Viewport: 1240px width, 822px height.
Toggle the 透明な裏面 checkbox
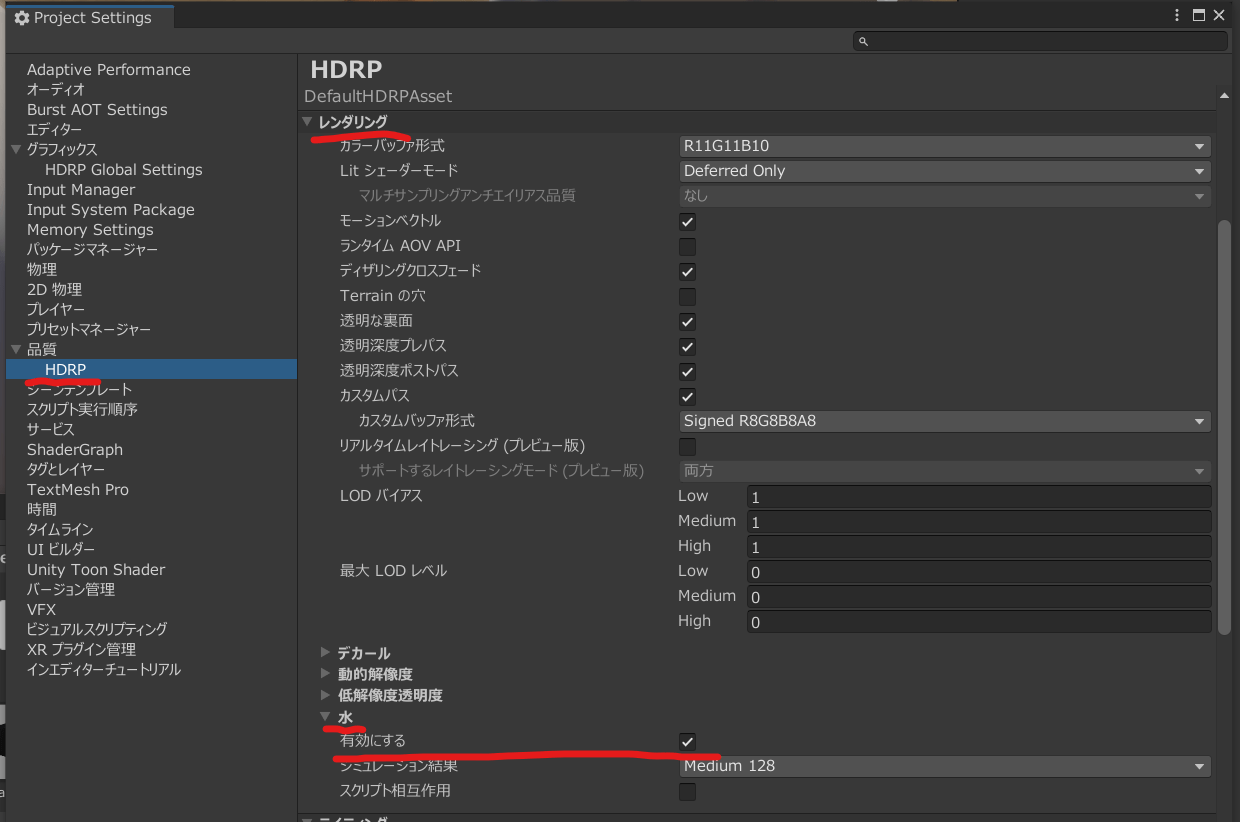pyautogui.click(x=687, y=321)
